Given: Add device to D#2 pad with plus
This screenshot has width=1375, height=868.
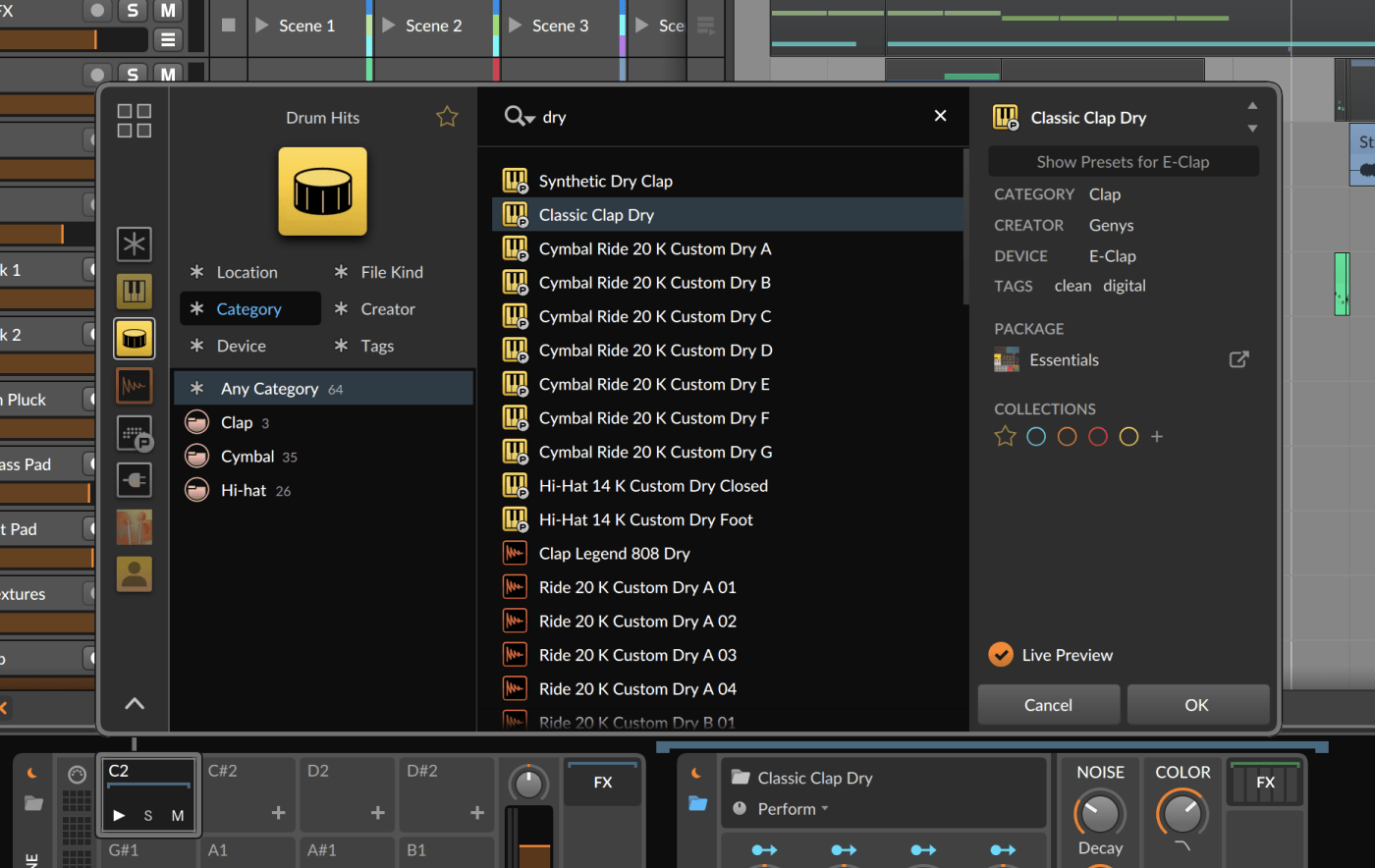Looking at the screenshot, I should [x=477, y=812].
